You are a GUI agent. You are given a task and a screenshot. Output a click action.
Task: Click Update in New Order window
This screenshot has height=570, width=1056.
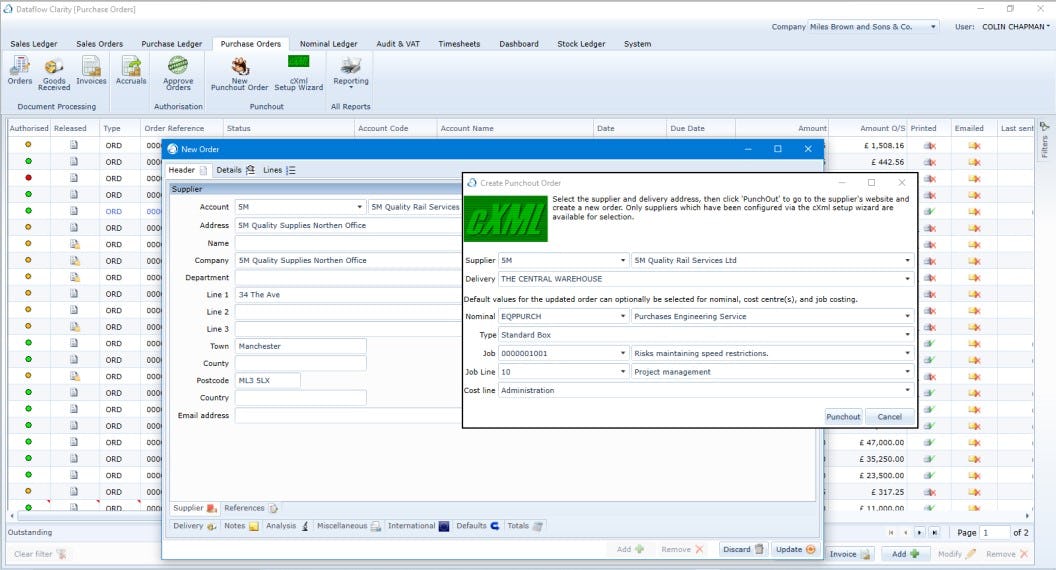795,549
